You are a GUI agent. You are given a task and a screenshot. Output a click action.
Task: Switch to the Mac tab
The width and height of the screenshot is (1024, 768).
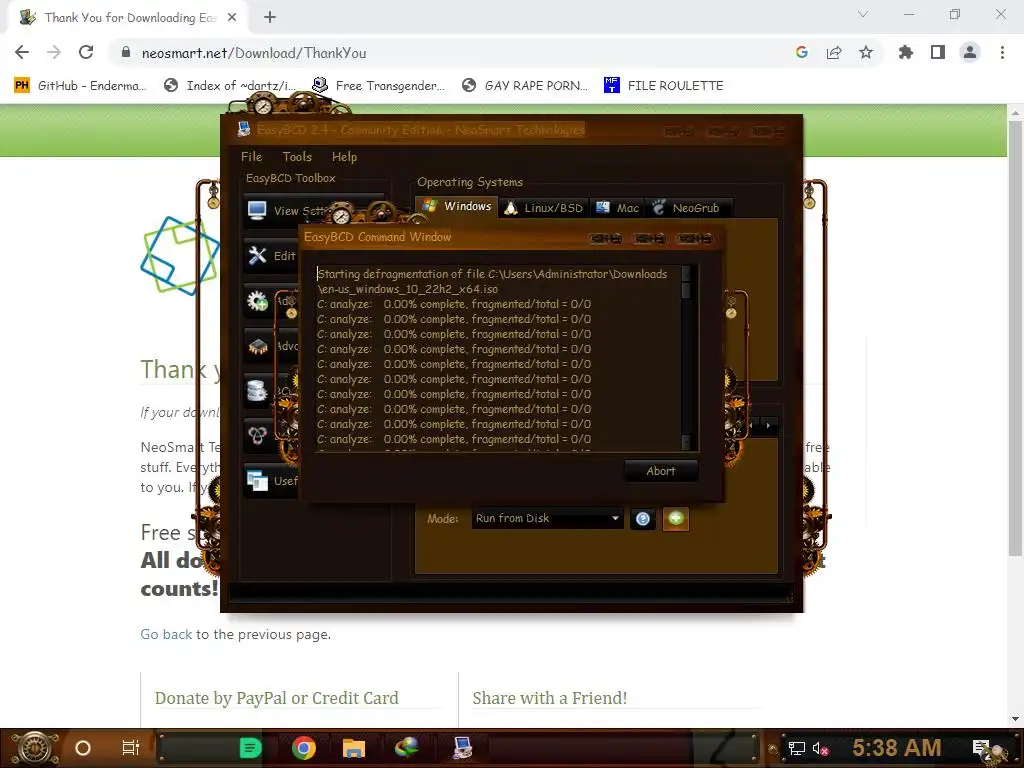pyautogui.click(x=617, y=208)
